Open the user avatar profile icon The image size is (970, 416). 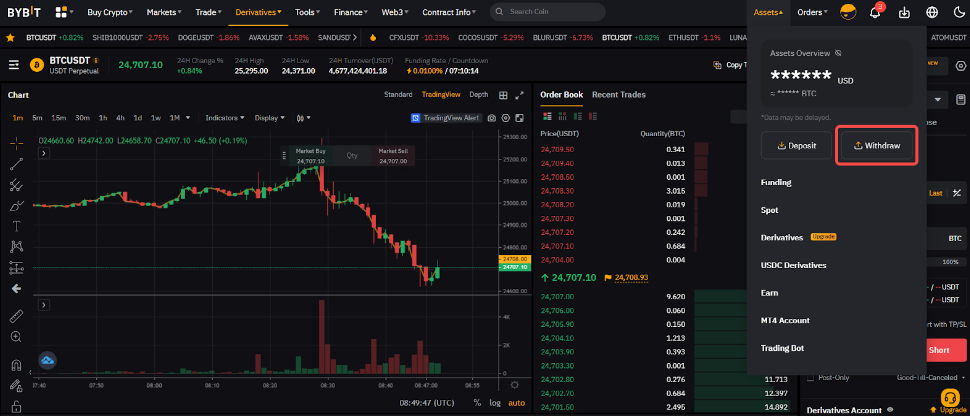848,12
